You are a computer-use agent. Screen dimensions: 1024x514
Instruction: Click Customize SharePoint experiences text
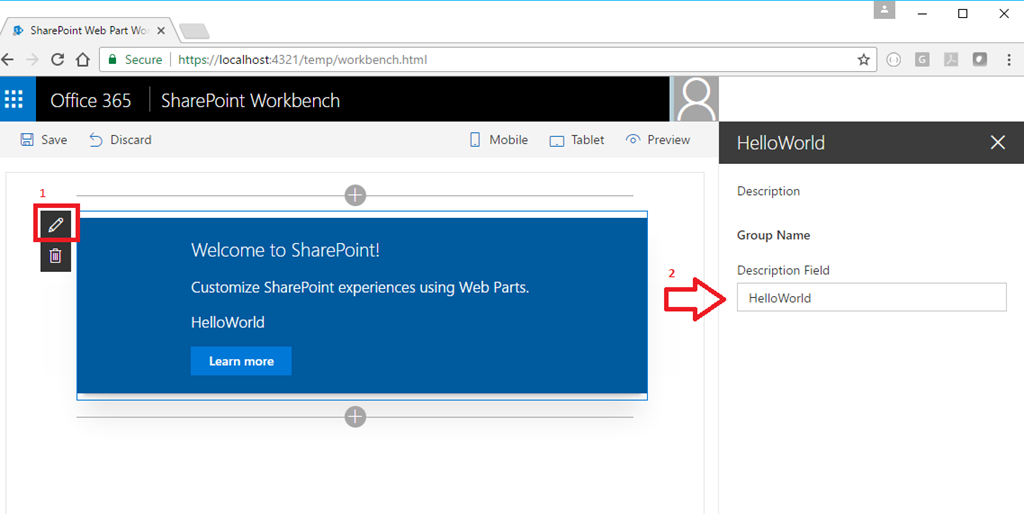point(360,287)
